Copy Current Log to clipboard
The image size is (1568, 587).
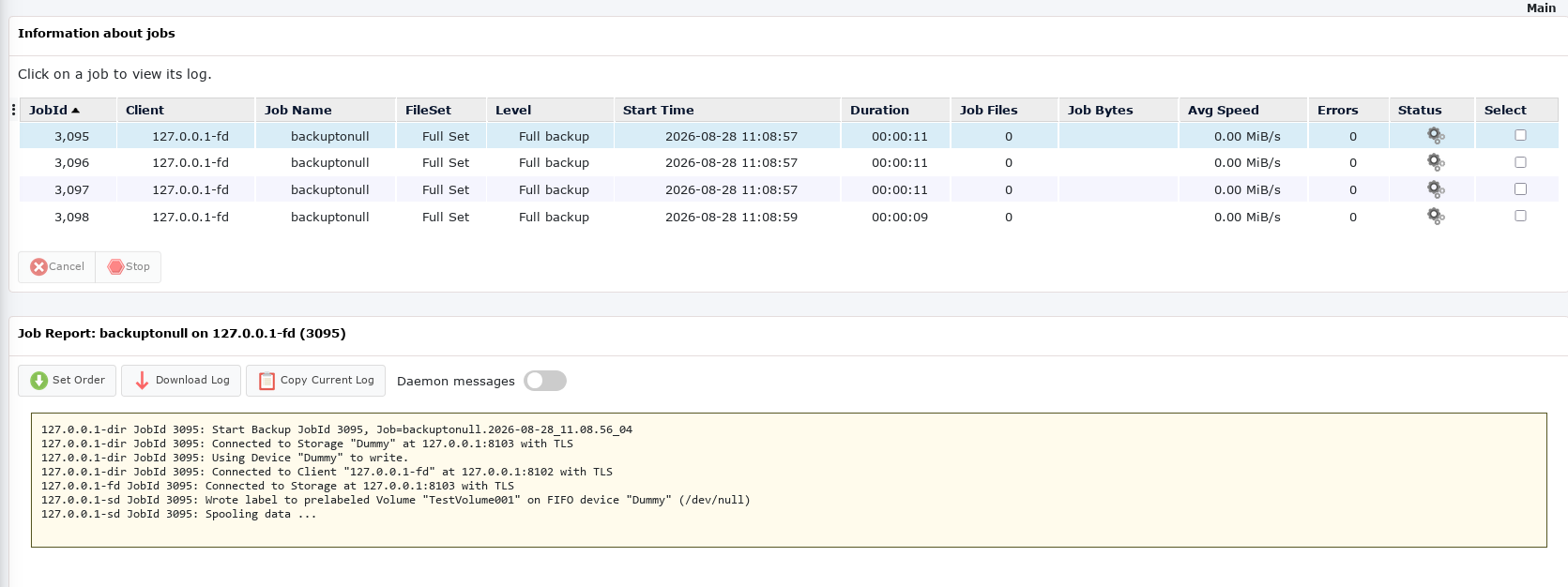tap(315, 381)
